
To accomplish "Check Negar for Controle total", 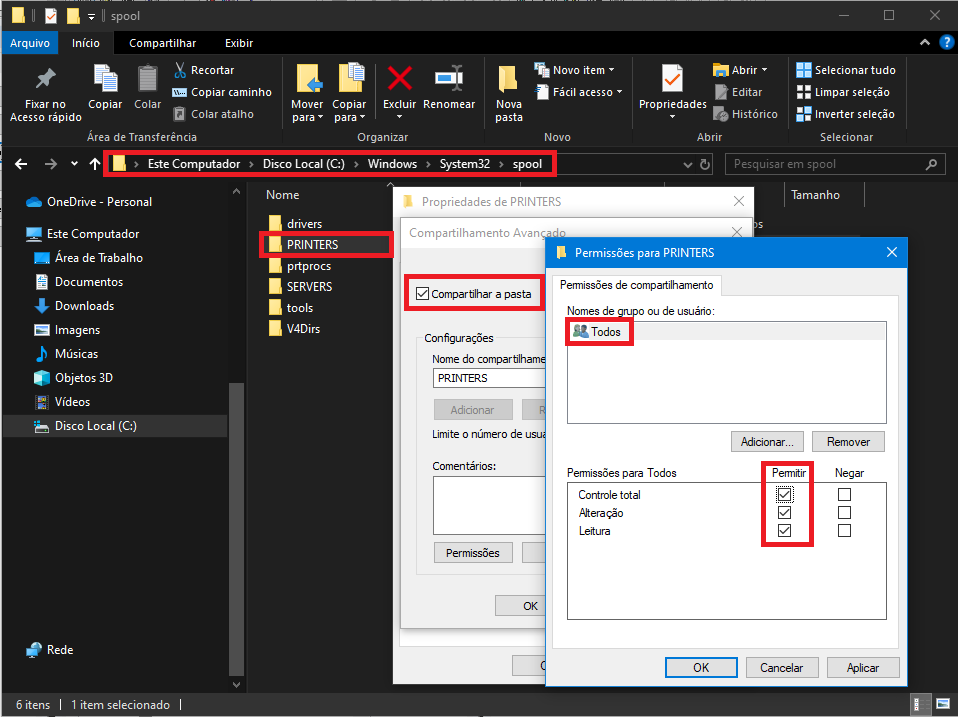I will coord(844,494).
